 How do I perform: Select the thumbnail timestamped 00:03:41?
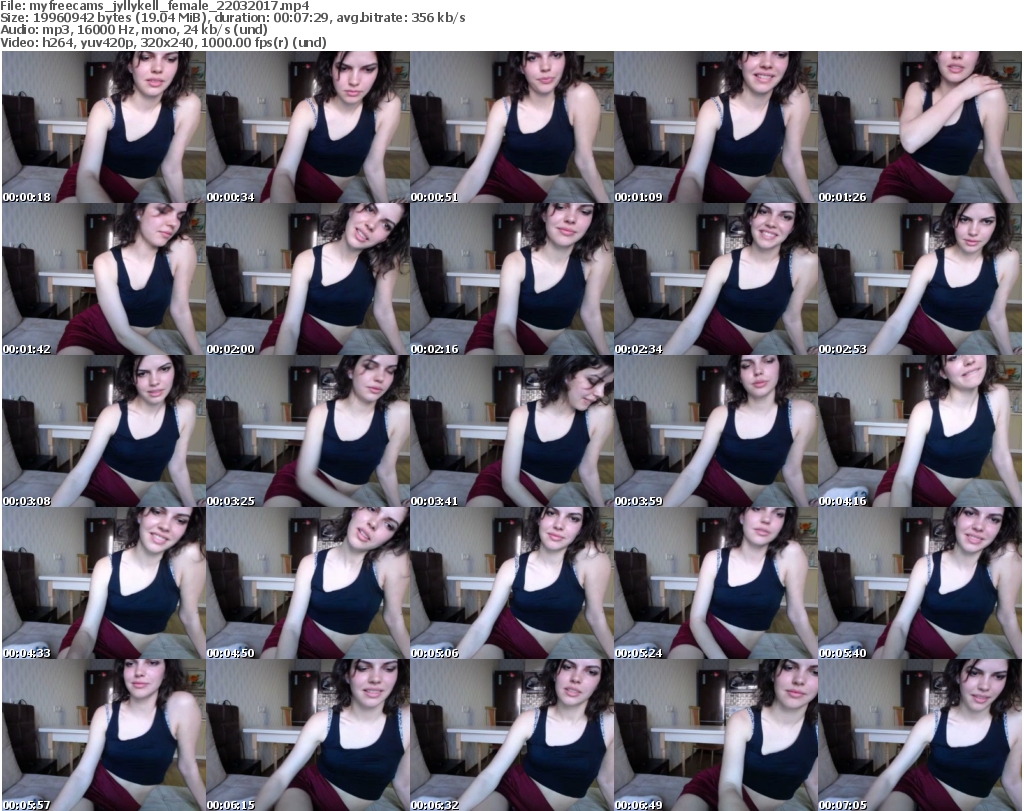click(x=512, y=432)
